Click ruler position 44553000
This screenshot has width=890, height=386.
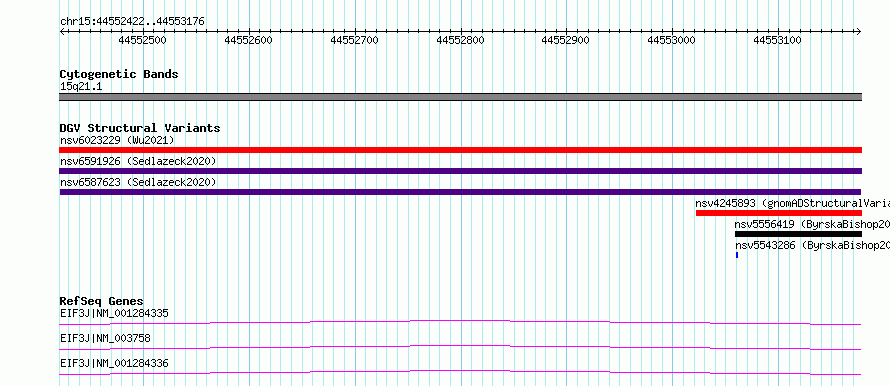[671, 40]
